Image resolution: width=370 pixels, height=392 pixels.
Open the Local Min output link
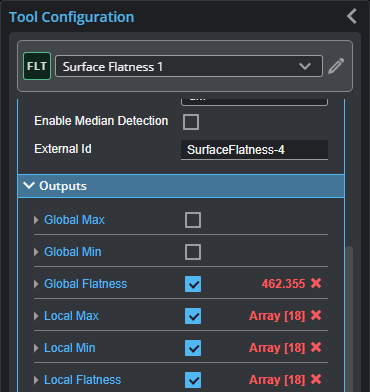[x=70, y=348]
